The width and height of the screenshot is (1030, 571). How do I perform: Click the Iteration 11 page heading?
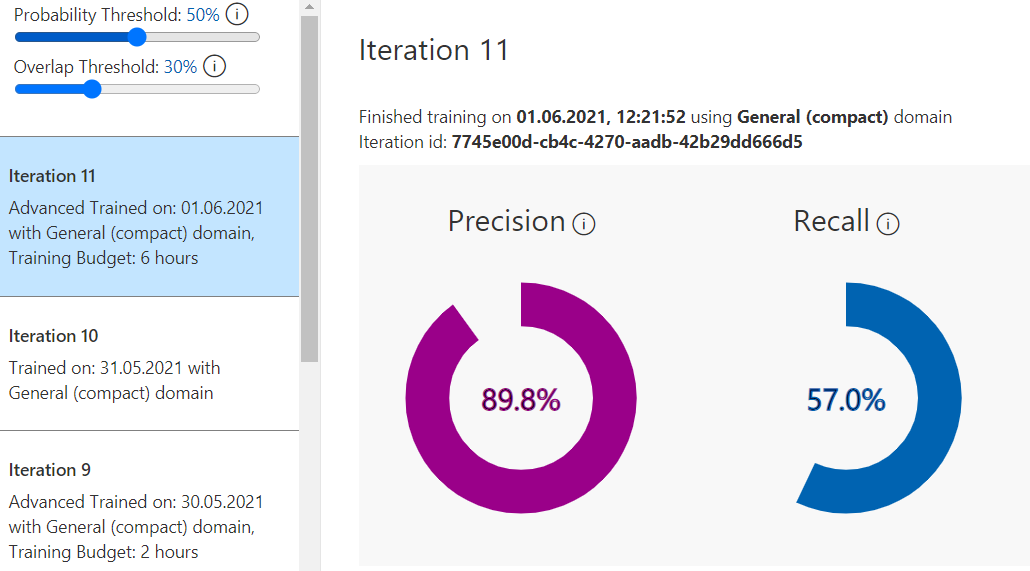point(434,51)
